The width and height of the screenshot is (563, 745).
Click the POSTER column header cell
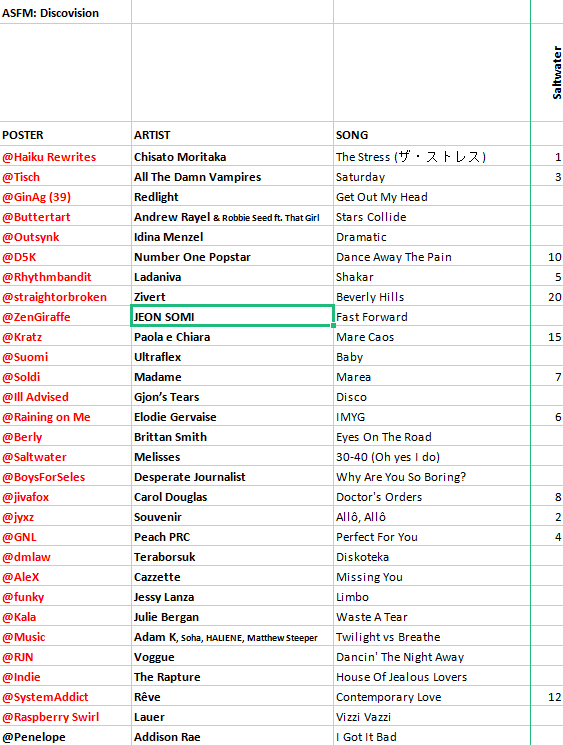66,134
